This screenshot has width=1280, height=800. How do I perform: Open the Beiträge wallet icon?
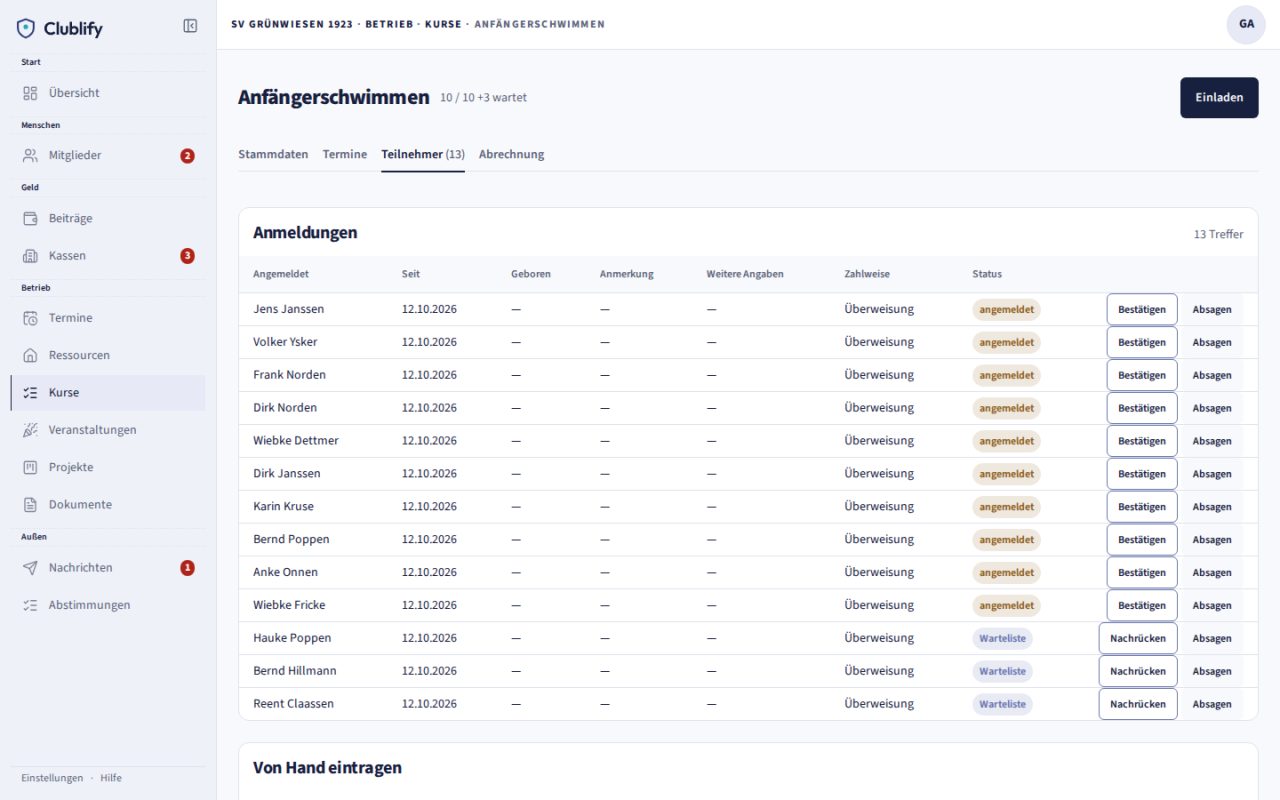pos(30,218)
